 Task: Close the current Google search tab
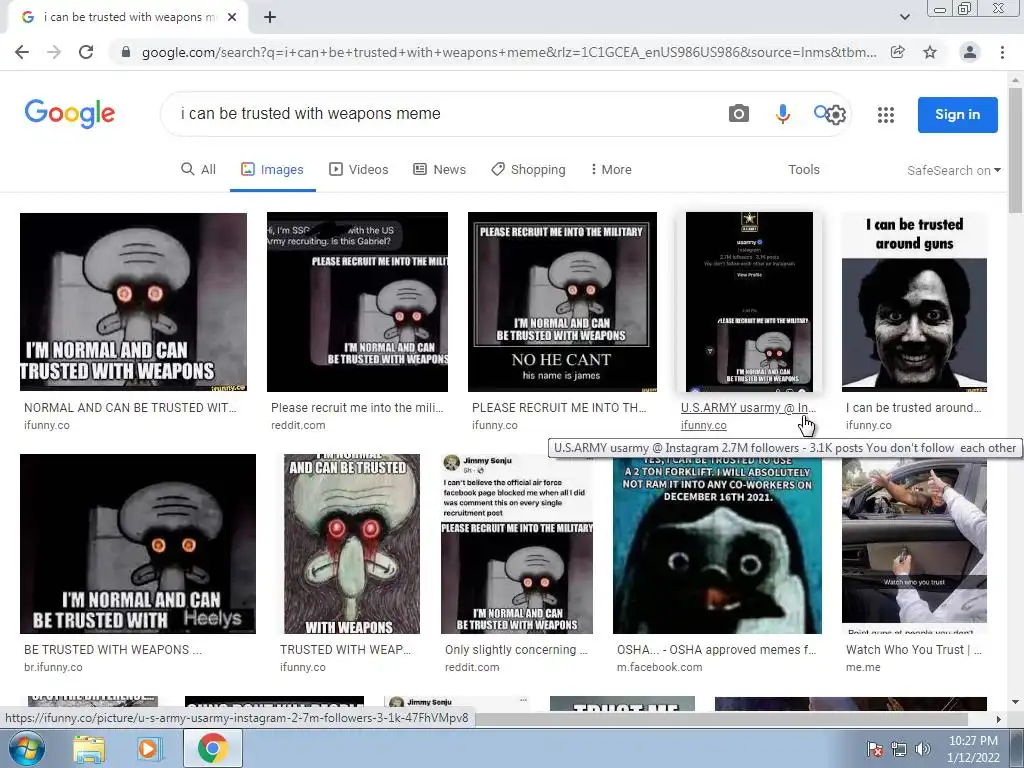(x=232, y=18)
